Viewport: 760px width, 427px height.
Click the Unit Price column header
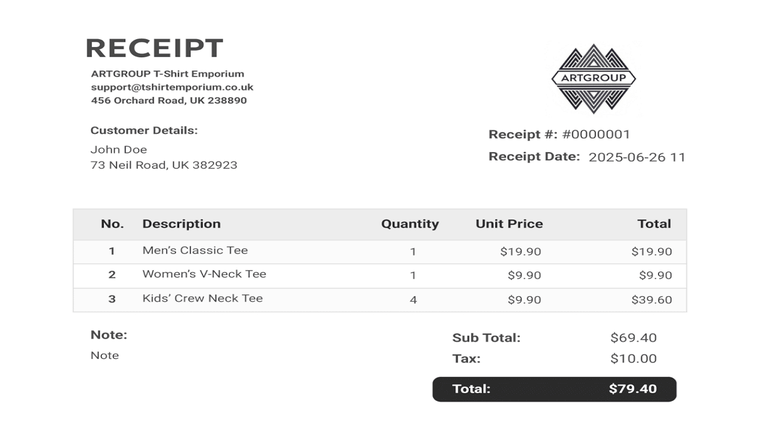(x=509, y=224)
